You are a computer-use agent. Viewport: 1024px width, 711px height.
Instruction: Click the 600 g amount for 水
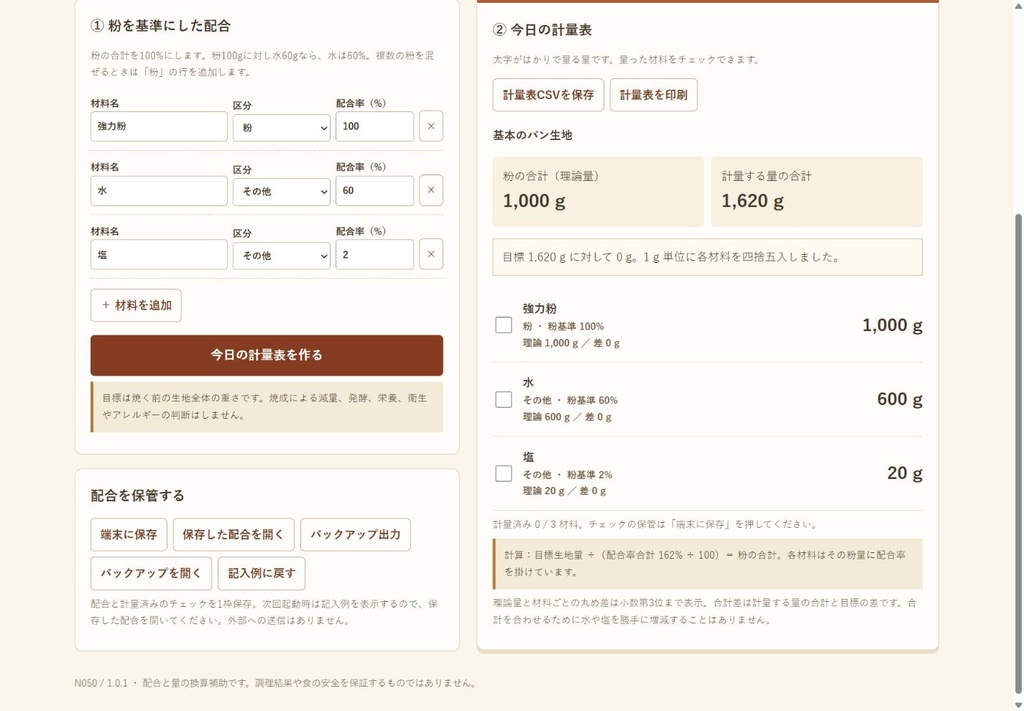tap(900, 399)
